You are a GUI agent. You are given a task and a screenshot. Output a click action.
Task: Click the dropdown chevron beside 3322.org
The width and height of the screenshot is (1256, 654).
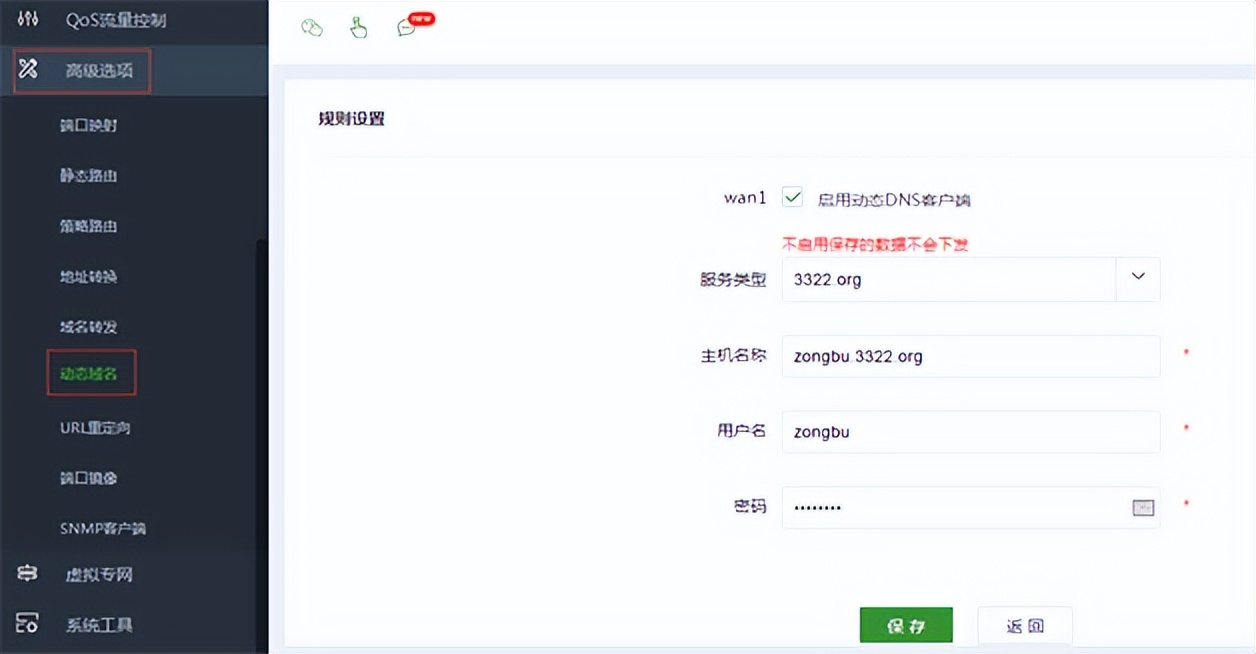pos(1137,279)
